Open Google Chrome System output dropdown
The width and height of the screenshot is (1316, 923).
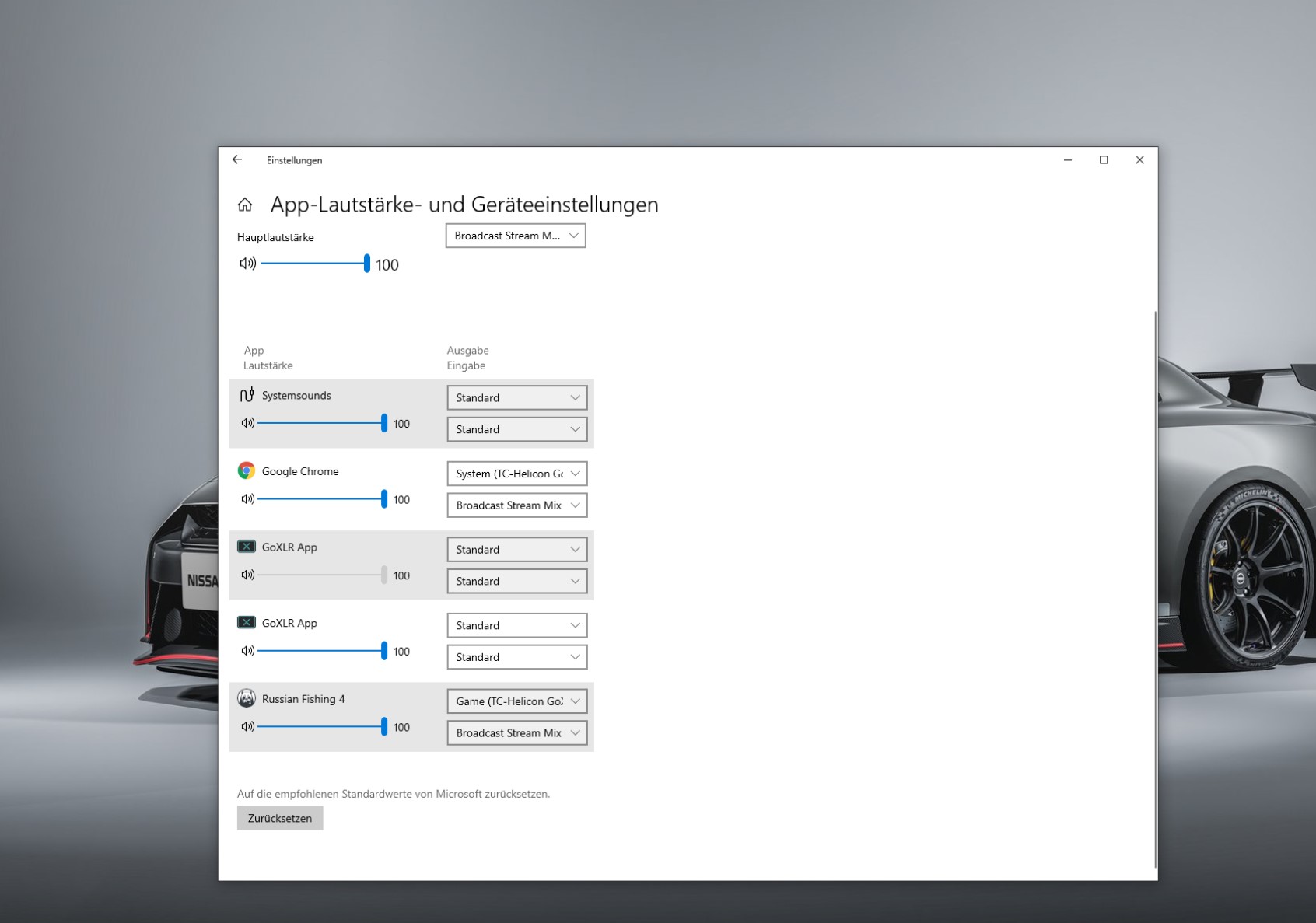pos(516,474)
